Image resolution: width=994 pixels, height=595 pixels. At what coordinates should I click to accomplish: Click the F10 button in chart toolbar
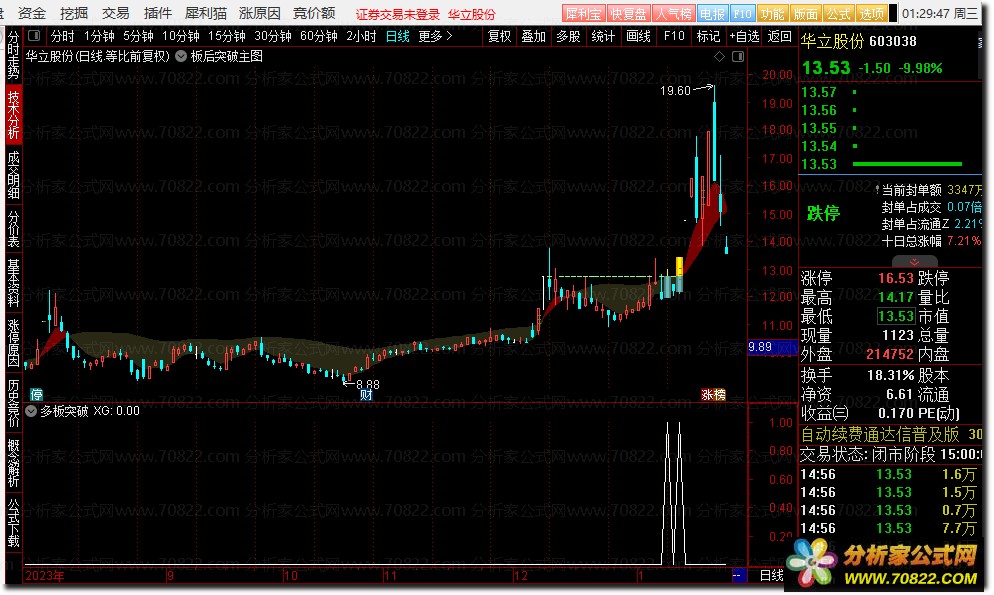[x=674, y=36]
